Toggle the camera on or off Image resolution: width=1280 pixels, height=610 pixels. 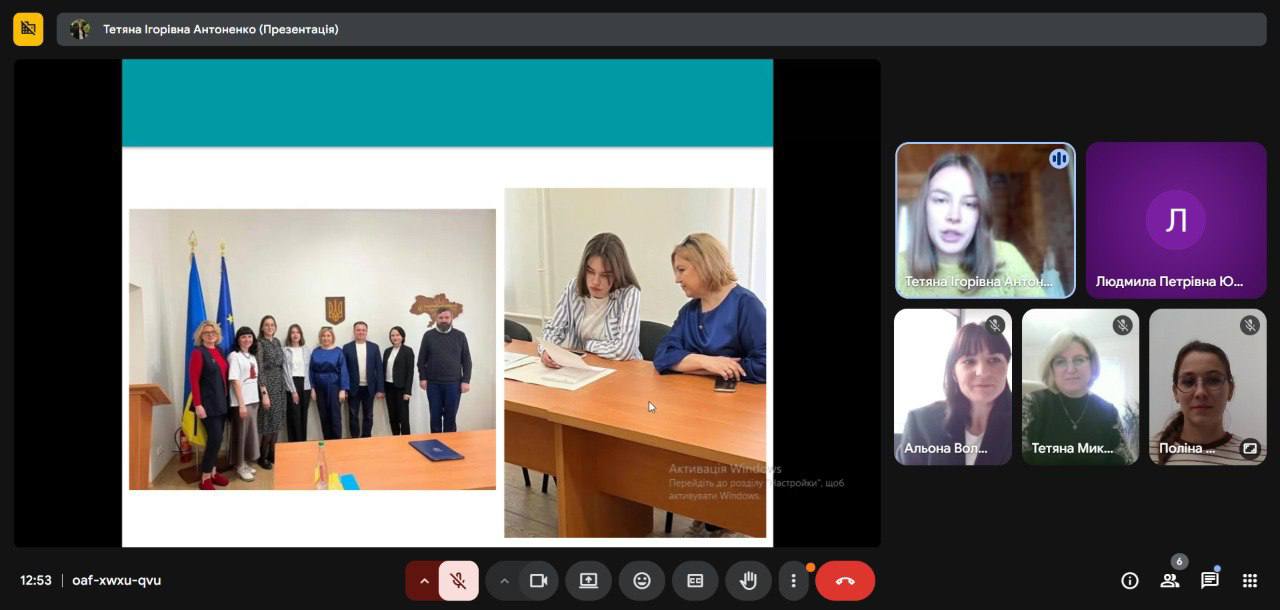click(538, 581)
